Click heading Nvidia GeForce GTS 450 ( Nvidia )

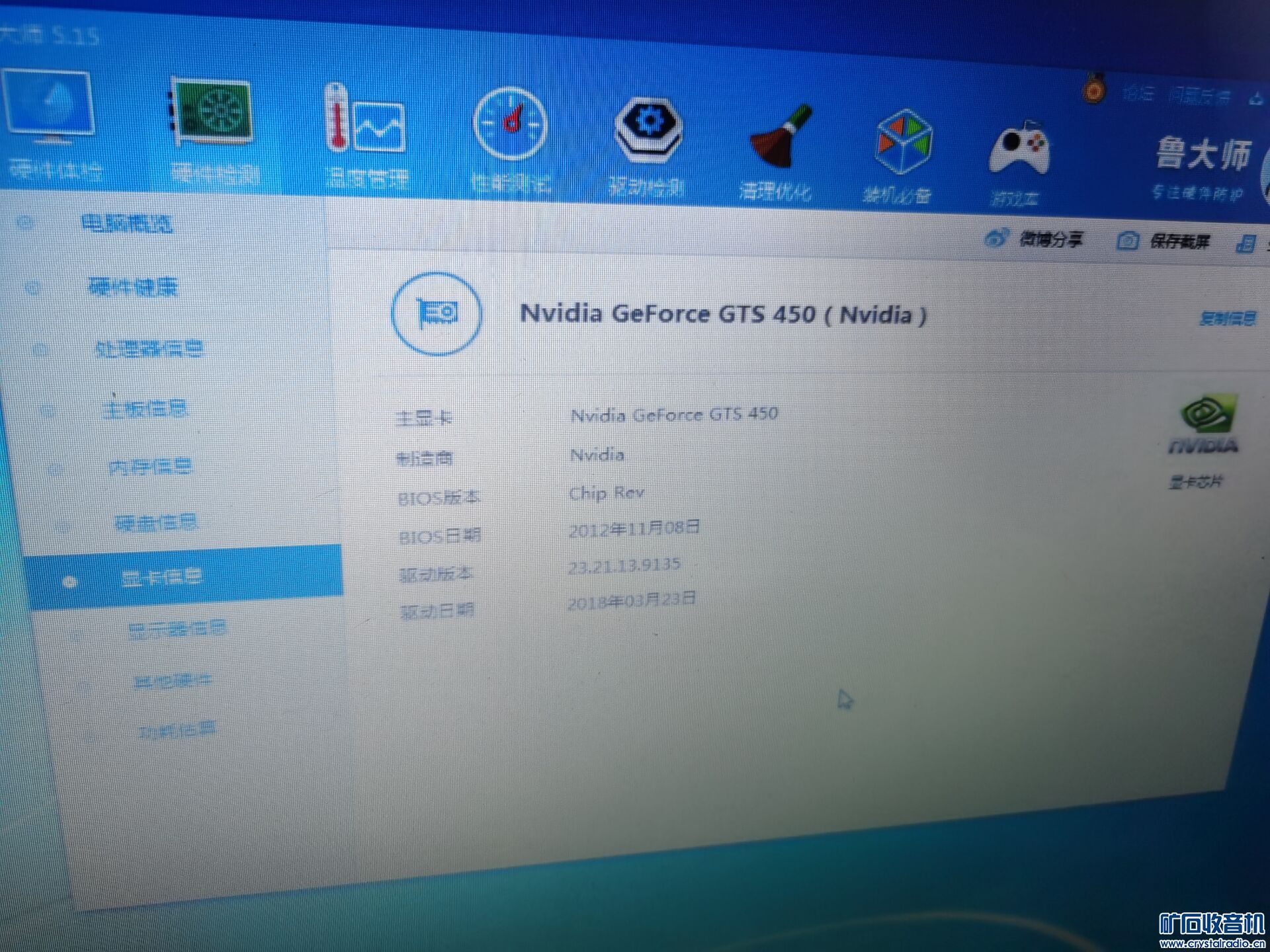tap(723, 314)
